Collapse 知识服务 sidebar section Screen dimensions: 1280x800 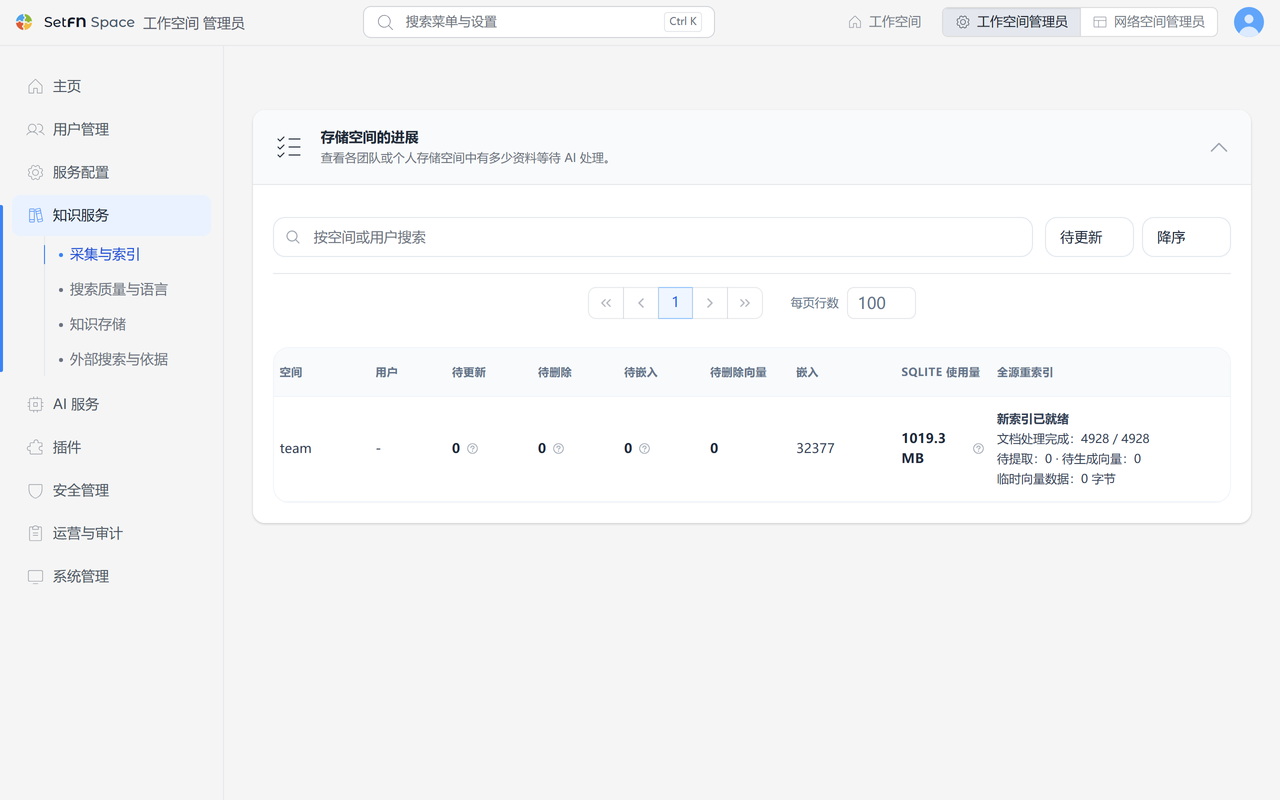[112, 215]
